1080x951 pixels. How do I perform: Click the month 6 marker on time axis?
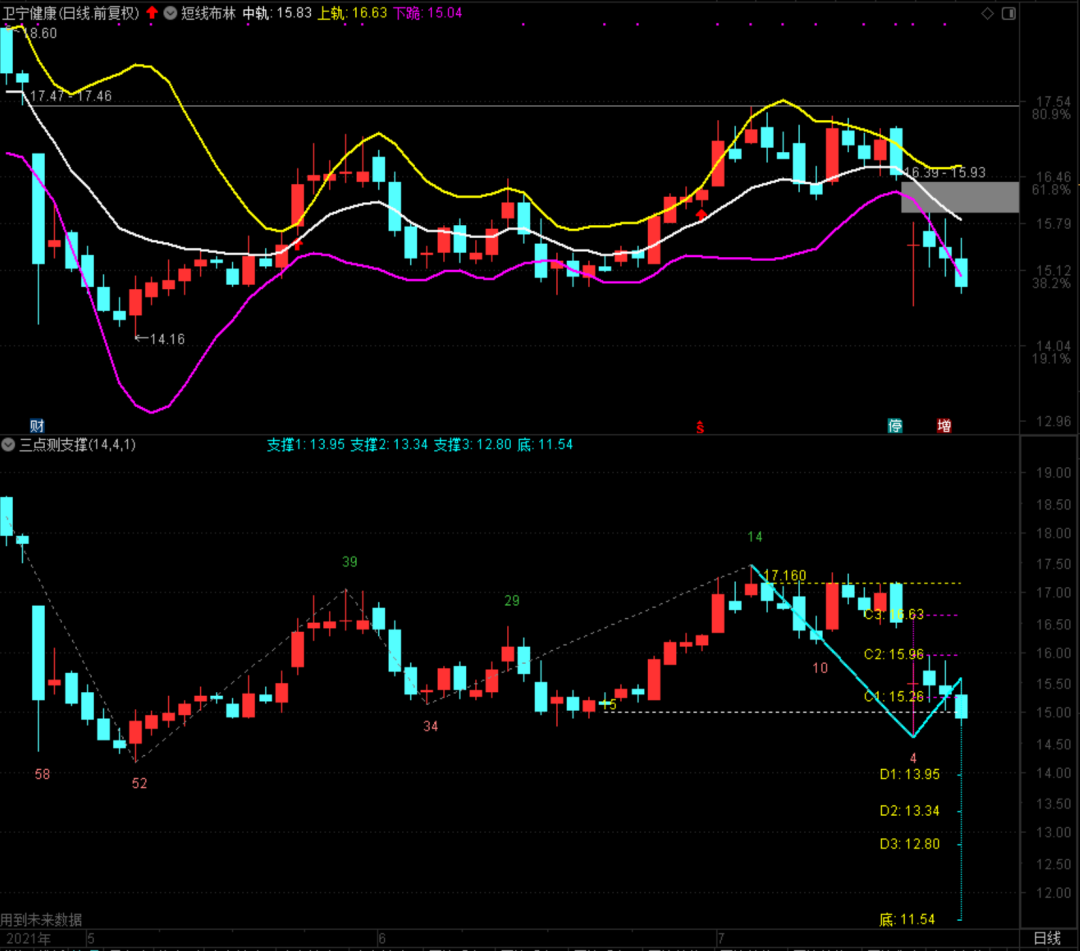pos(382,939)
